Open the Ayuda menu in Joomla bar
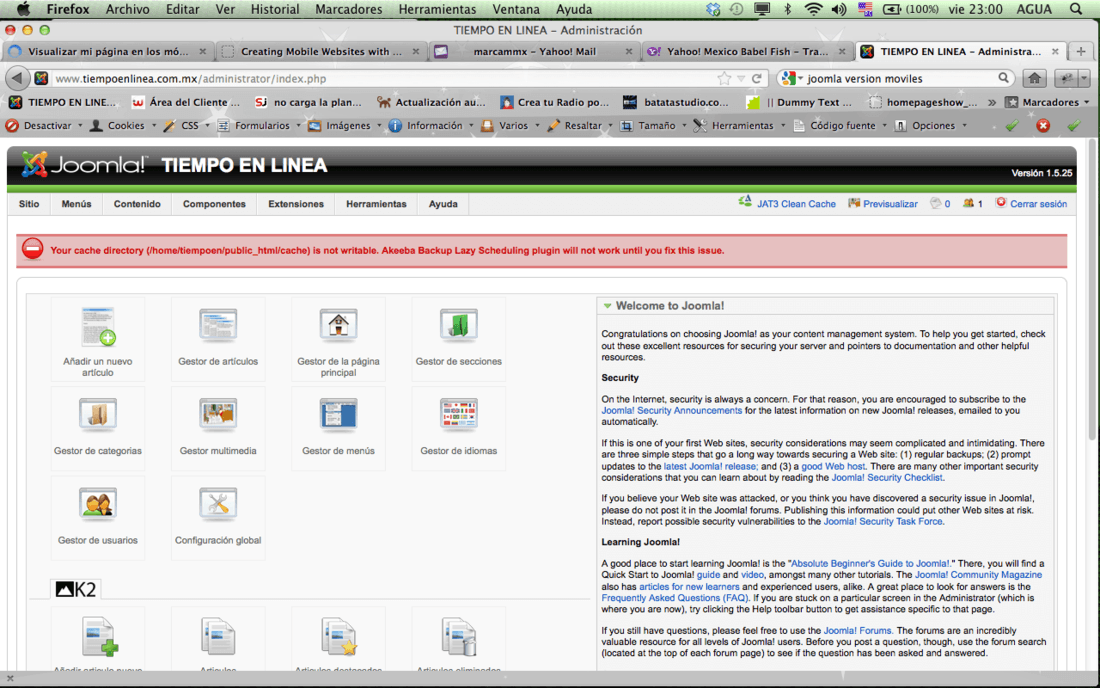The height and width of the screenshot is (688, 1100). pos(443,204)
